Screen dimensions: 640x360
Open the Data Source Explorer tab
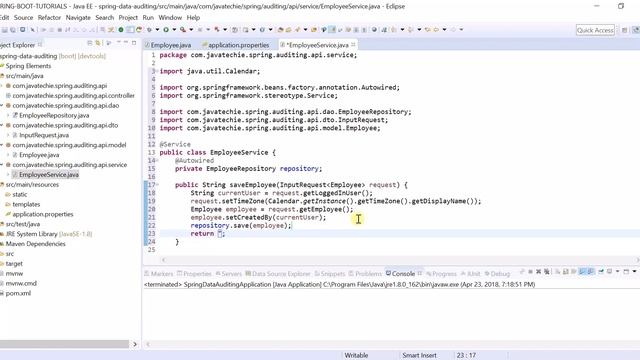(278, 274)
